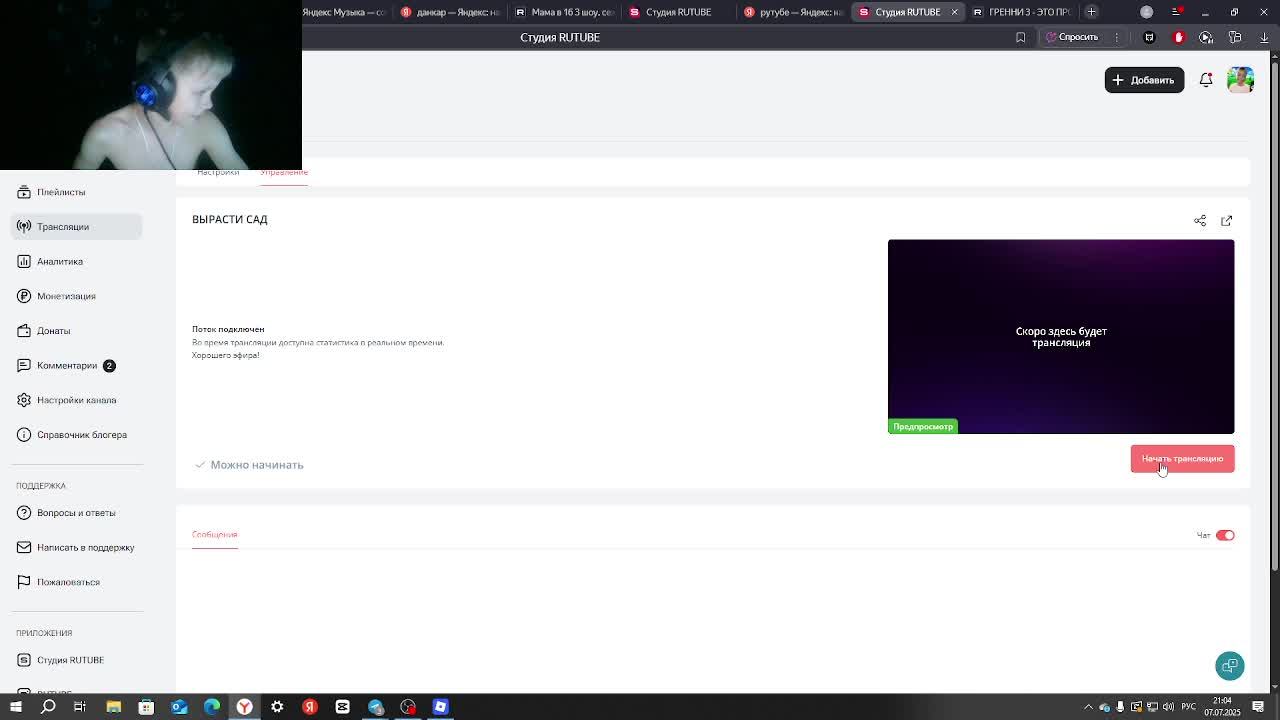The image size is (1280, 720).
Task: Show hidden tray icons chevron
Action: (1088, 707)
